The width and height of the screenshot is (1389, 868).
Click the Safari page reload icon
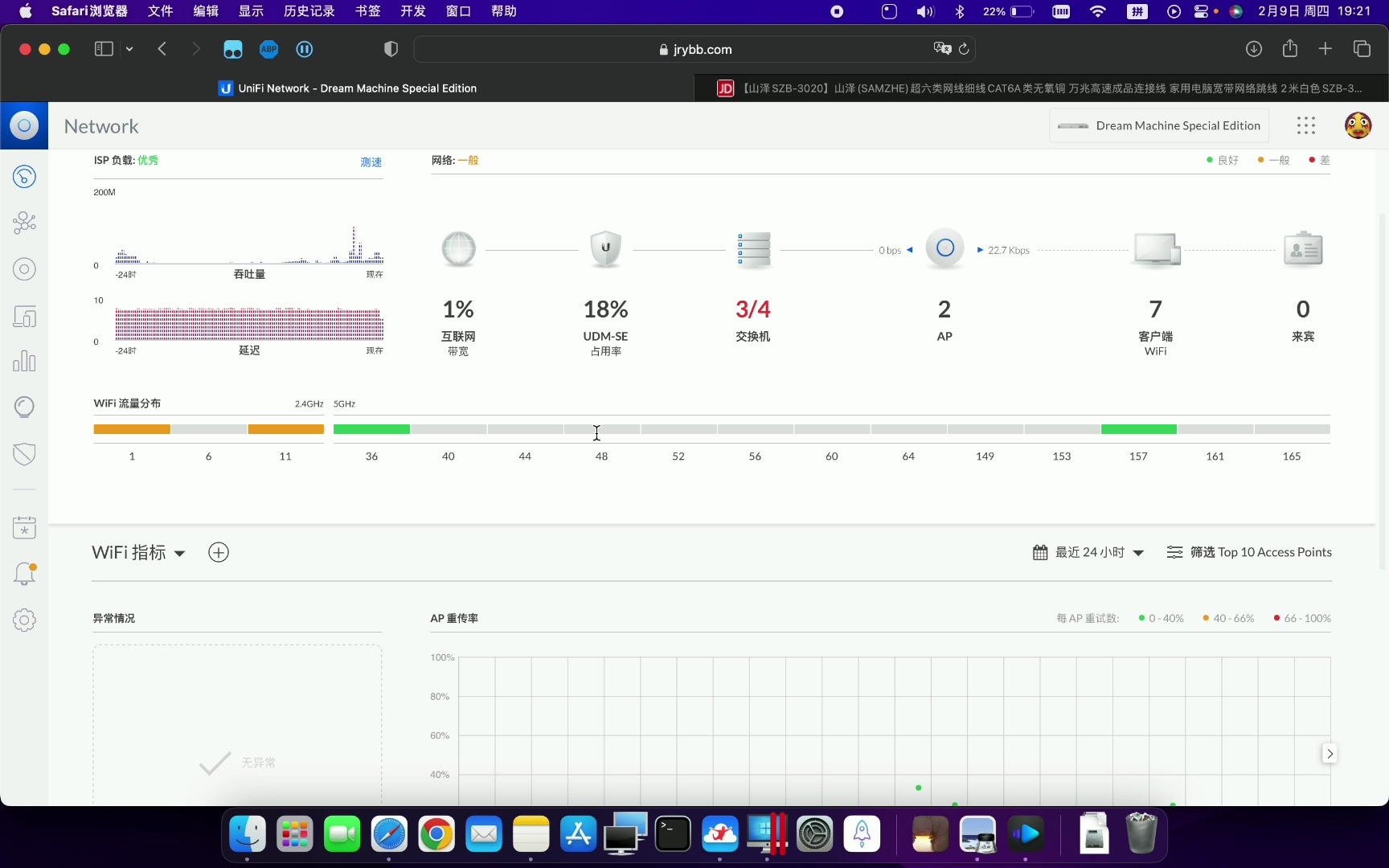(x=964, y=49)
